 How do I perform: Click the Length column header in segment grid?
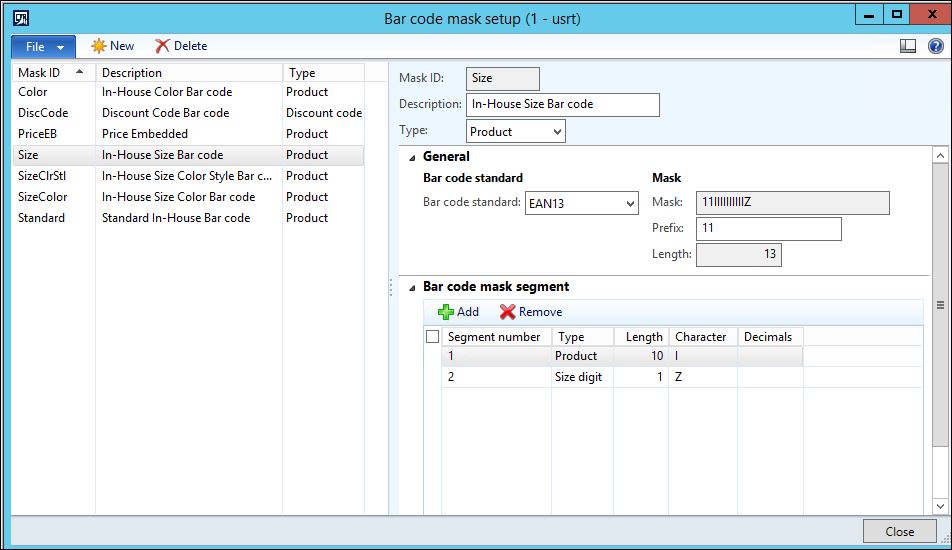pos(641,337)
